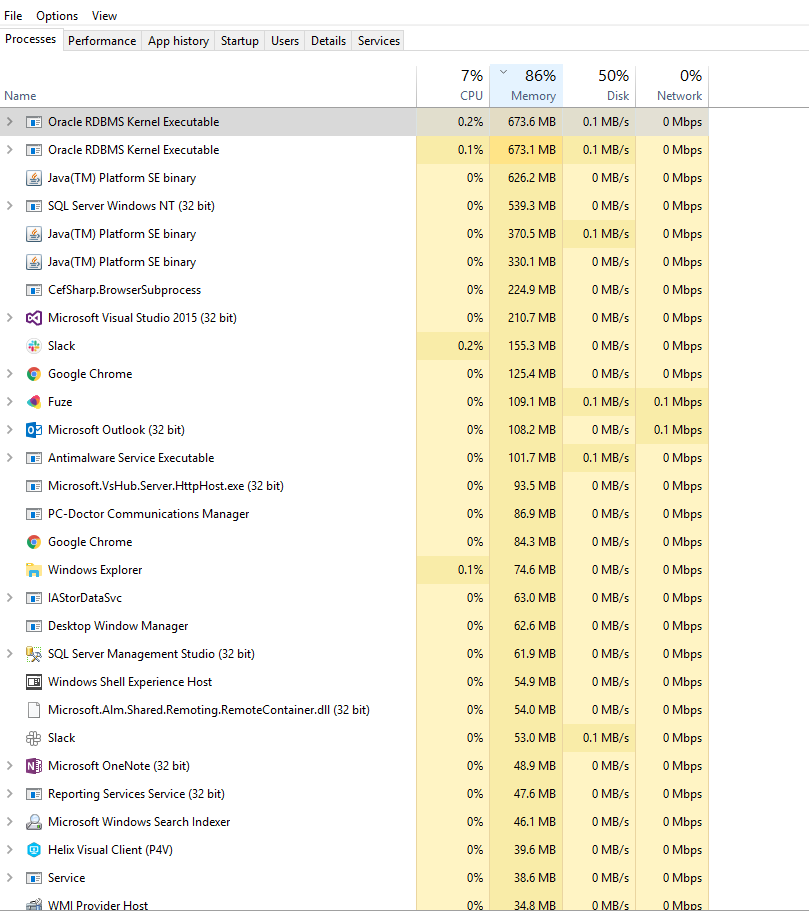Click the Google Chrome icon at 125.4 MB
Viewport: 809px width, 912px height.
[34, 374]
